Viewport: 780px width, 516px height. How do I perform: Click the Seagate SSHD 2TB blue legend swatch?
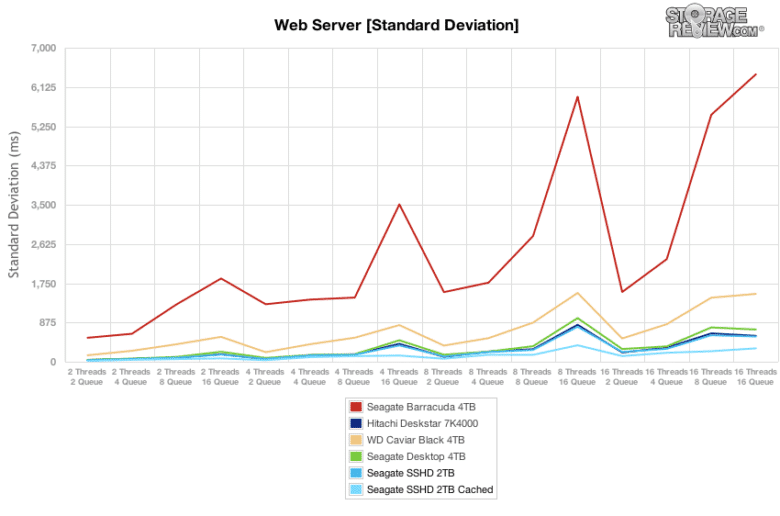(x=356, y=473)
